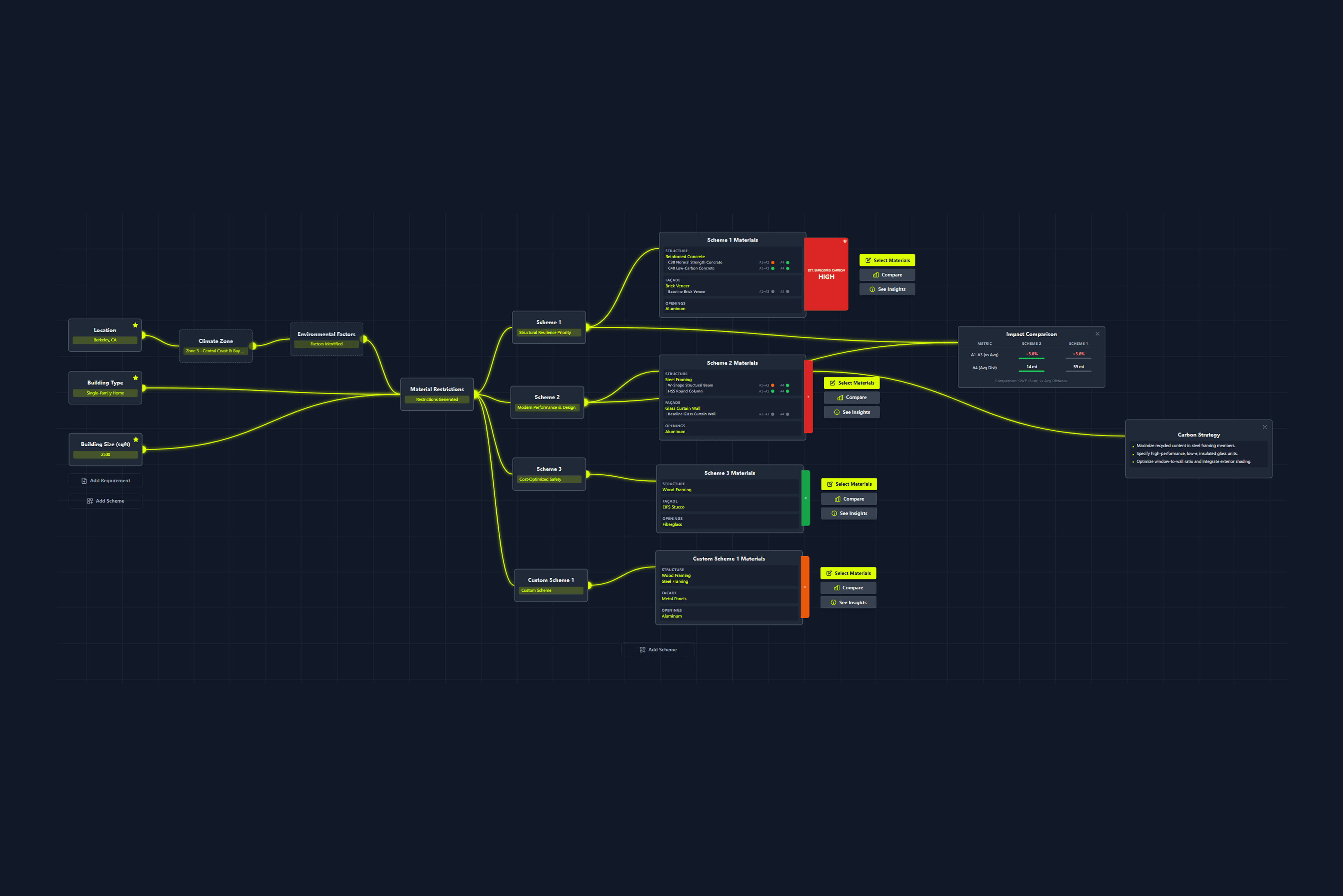Click the 2500 building size value
Image resolution: width=1343 pixels, height=896 pixels.
point(105,455)
